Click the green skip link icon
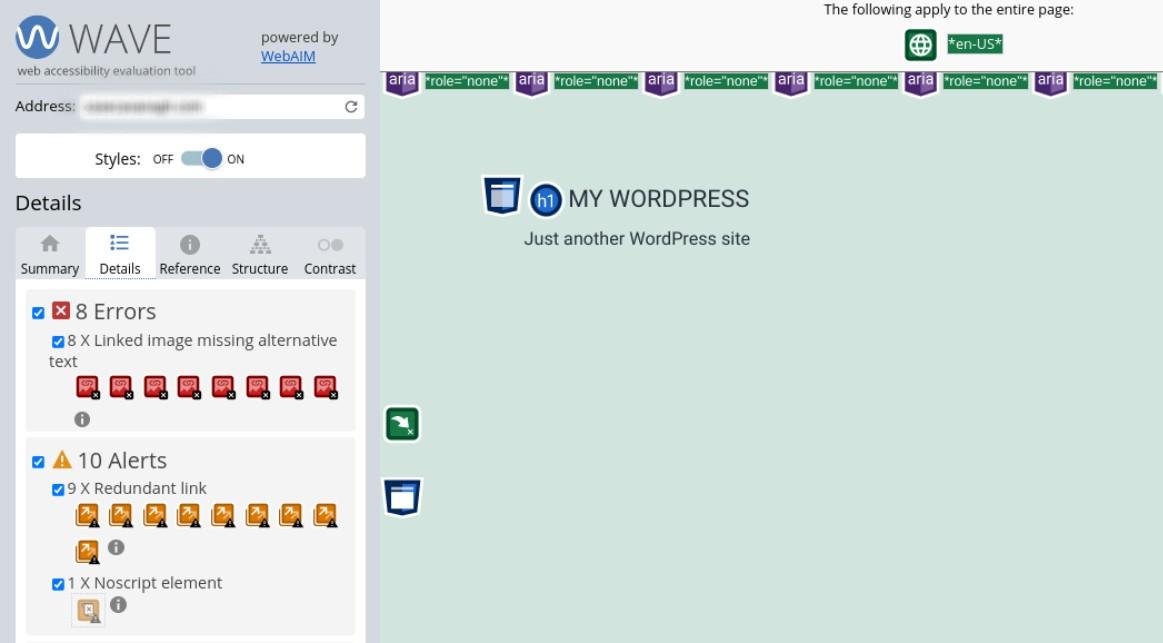The image size is (1163, 643). [x=402, y=424]
